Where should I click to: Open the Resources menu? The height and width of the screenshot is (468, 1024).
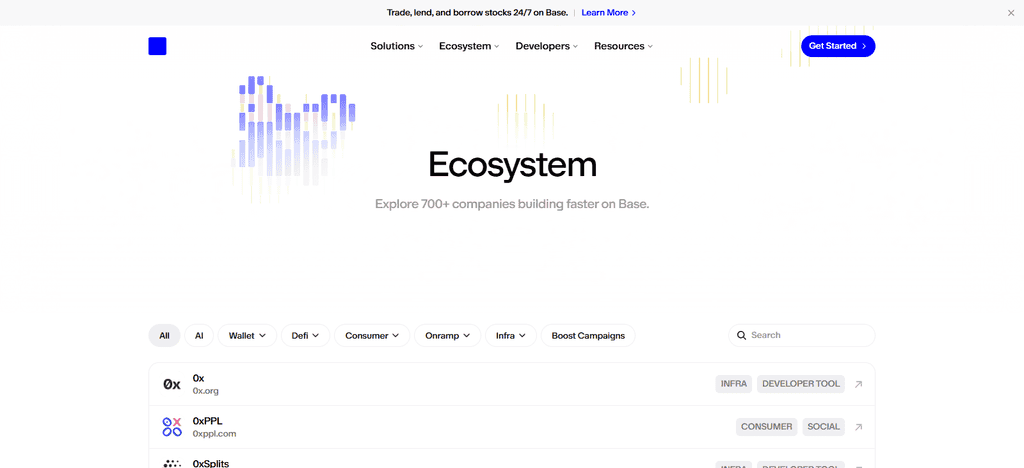pos(624,46)
